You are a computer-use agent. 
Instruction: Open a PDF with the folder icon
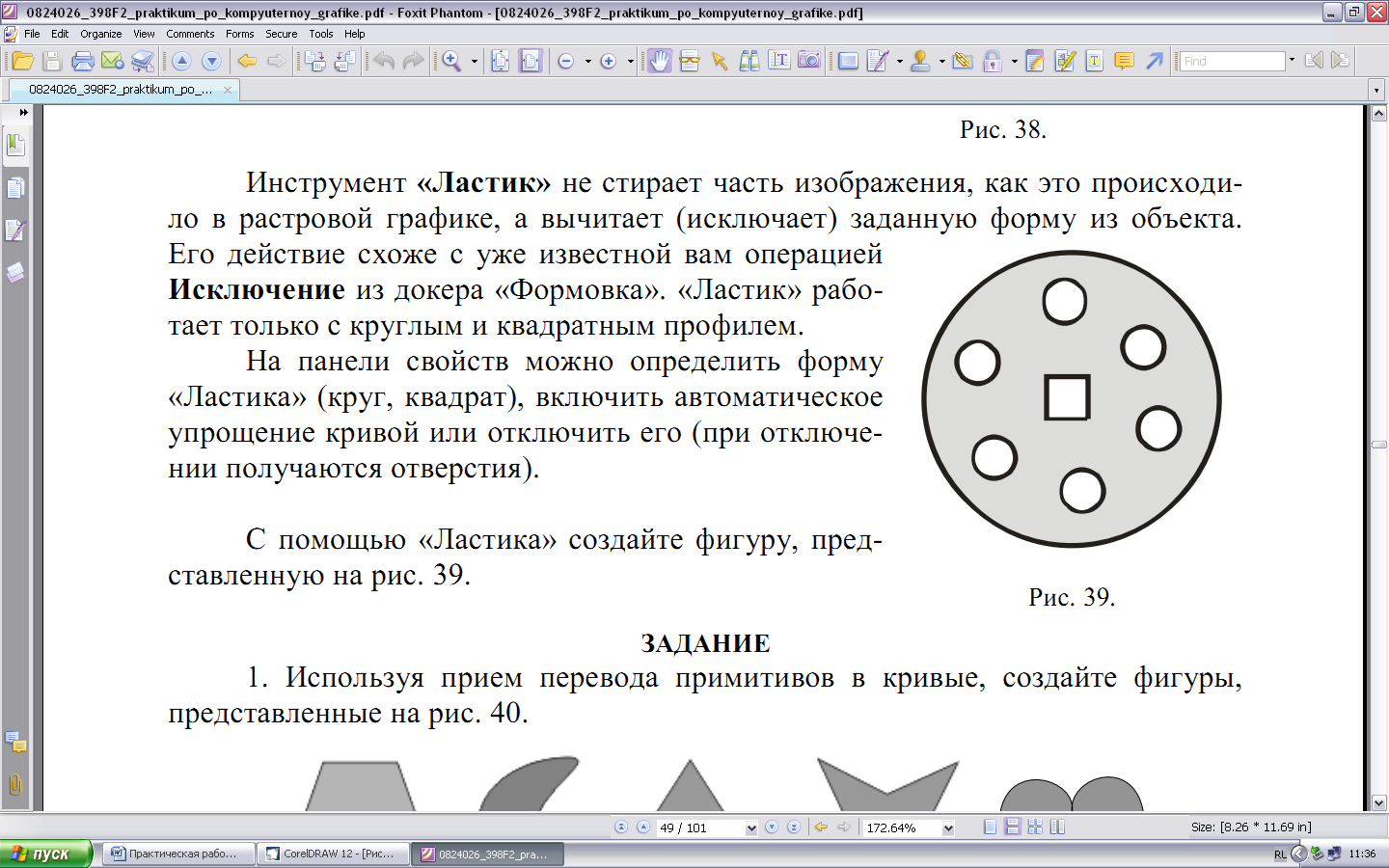point(23,61)
